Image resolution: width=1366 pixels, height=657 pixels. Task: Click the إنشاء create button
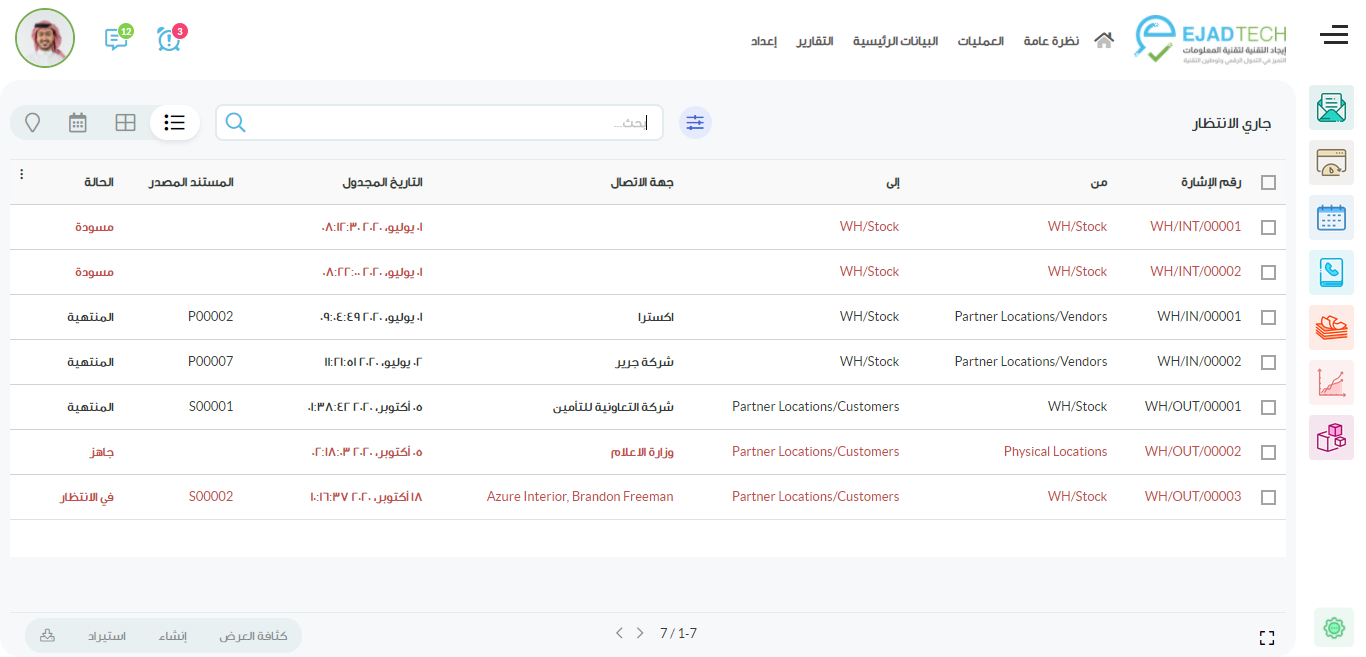pos(172,636)
